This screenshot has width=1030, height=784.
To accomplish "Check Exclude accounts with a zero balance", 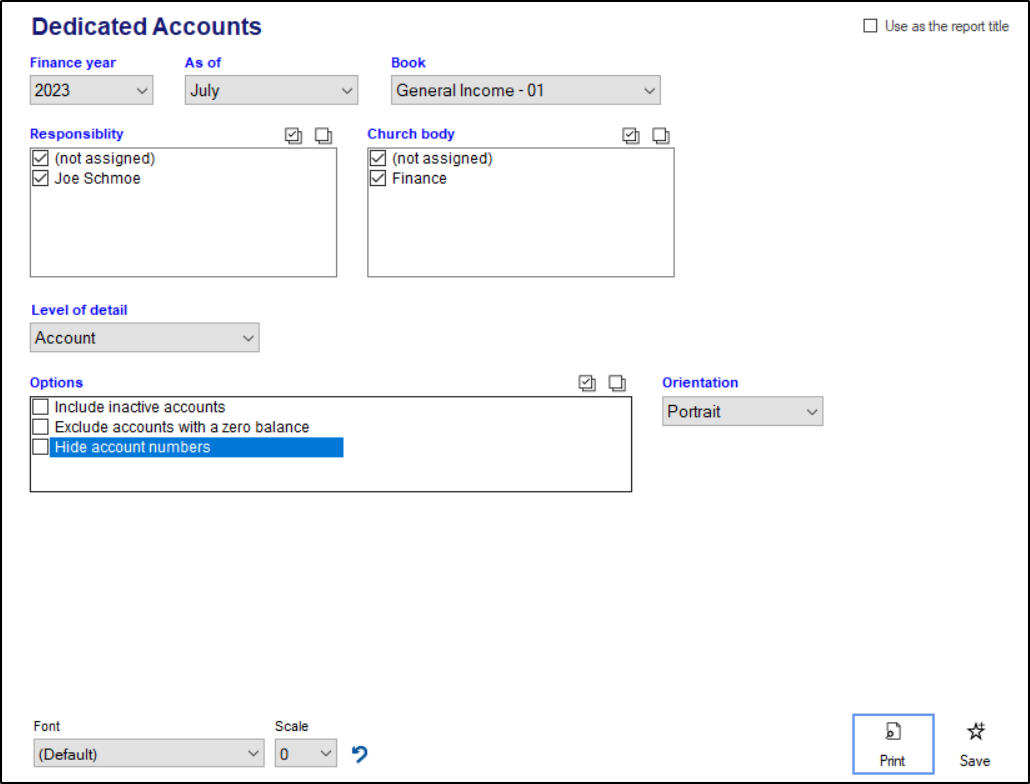I will (x=40, y=427).
